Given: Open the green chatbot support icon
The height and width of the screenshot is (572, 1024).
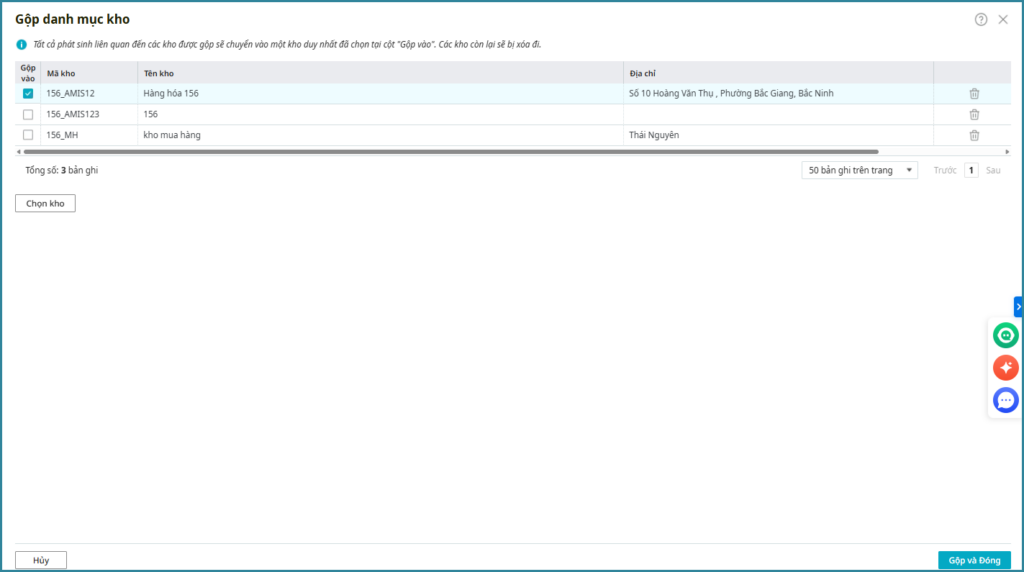Looking at the screenshot, I should pos(1006,336).
